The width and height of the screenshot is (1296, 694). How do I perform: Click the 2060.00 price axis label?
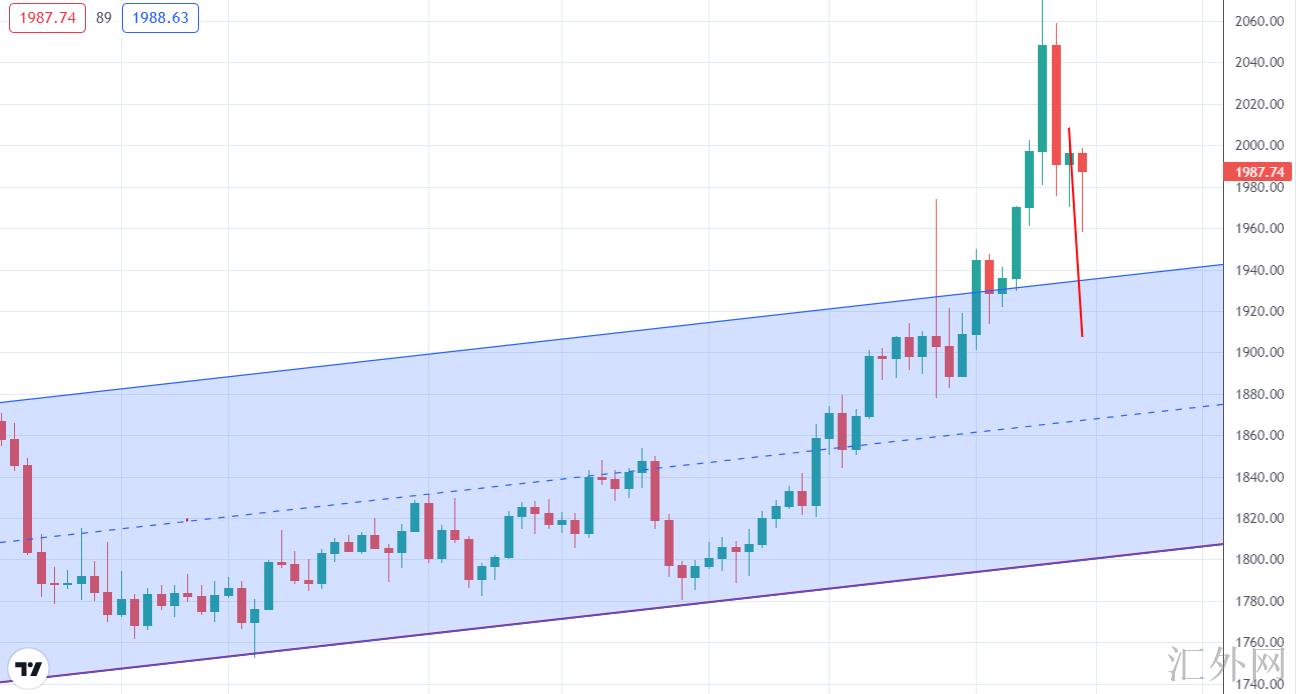point(1258,21)
